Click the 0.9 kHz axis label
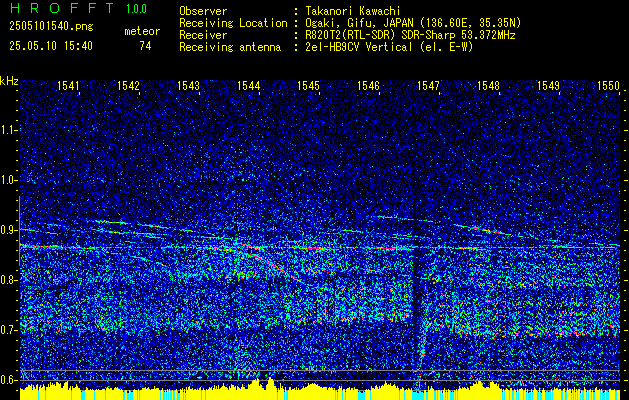 coord(8,230)
